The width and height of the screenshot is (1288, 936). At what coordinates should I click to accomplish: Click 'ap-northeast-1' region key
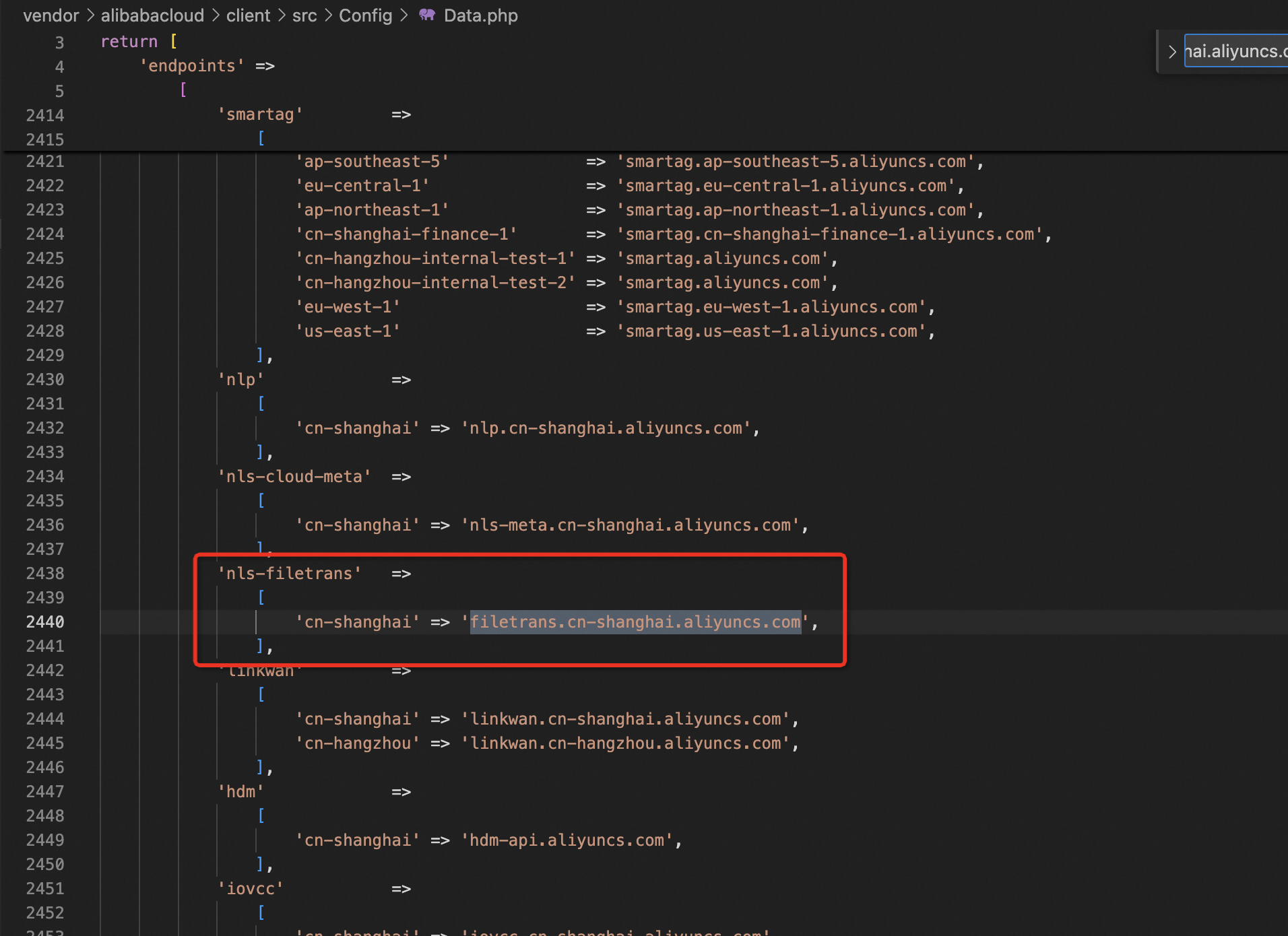tap(372, 210)
